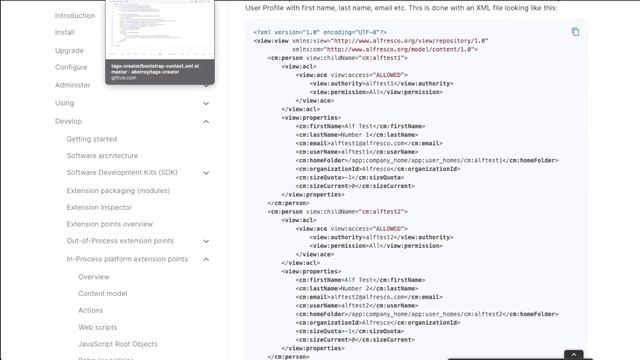Open the Web scripts subpage

pos(98,327)
